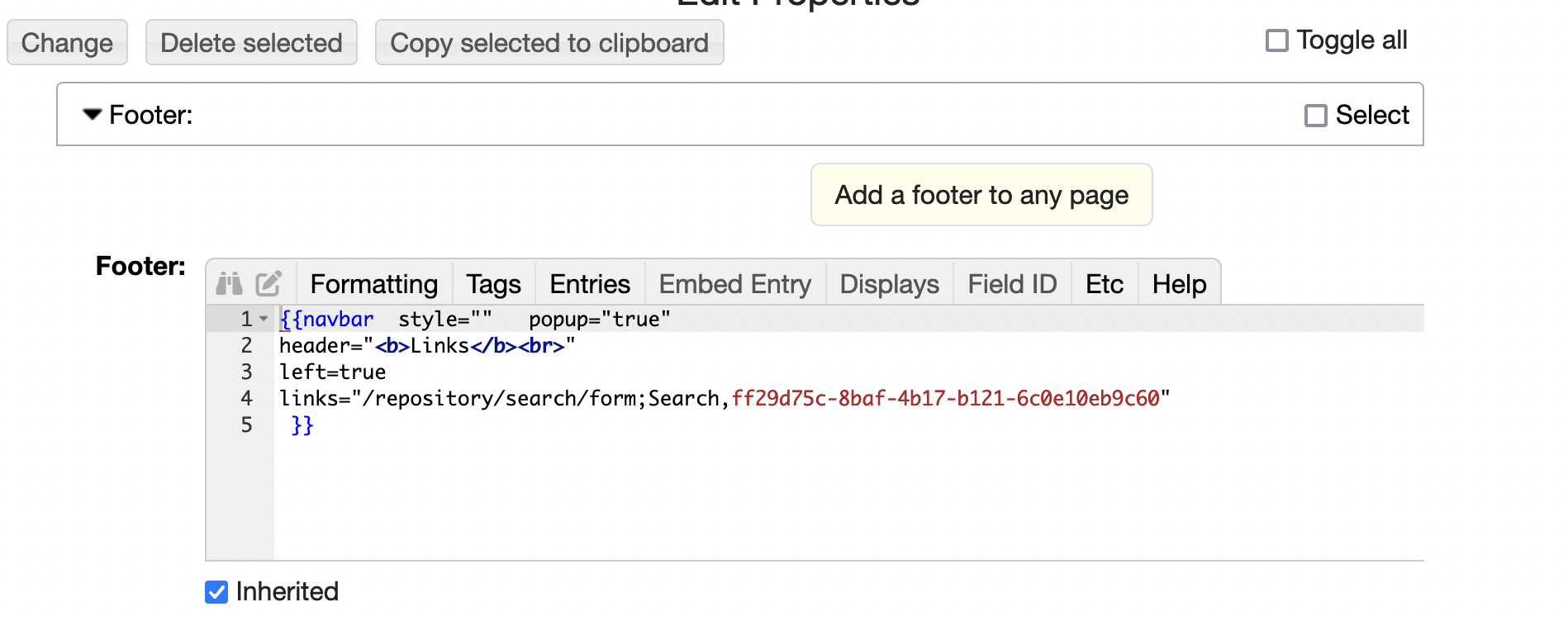Open the Embed Entry menu
Screen dimensions: 1568x621
pyautogui.click(x=734, y=284)
